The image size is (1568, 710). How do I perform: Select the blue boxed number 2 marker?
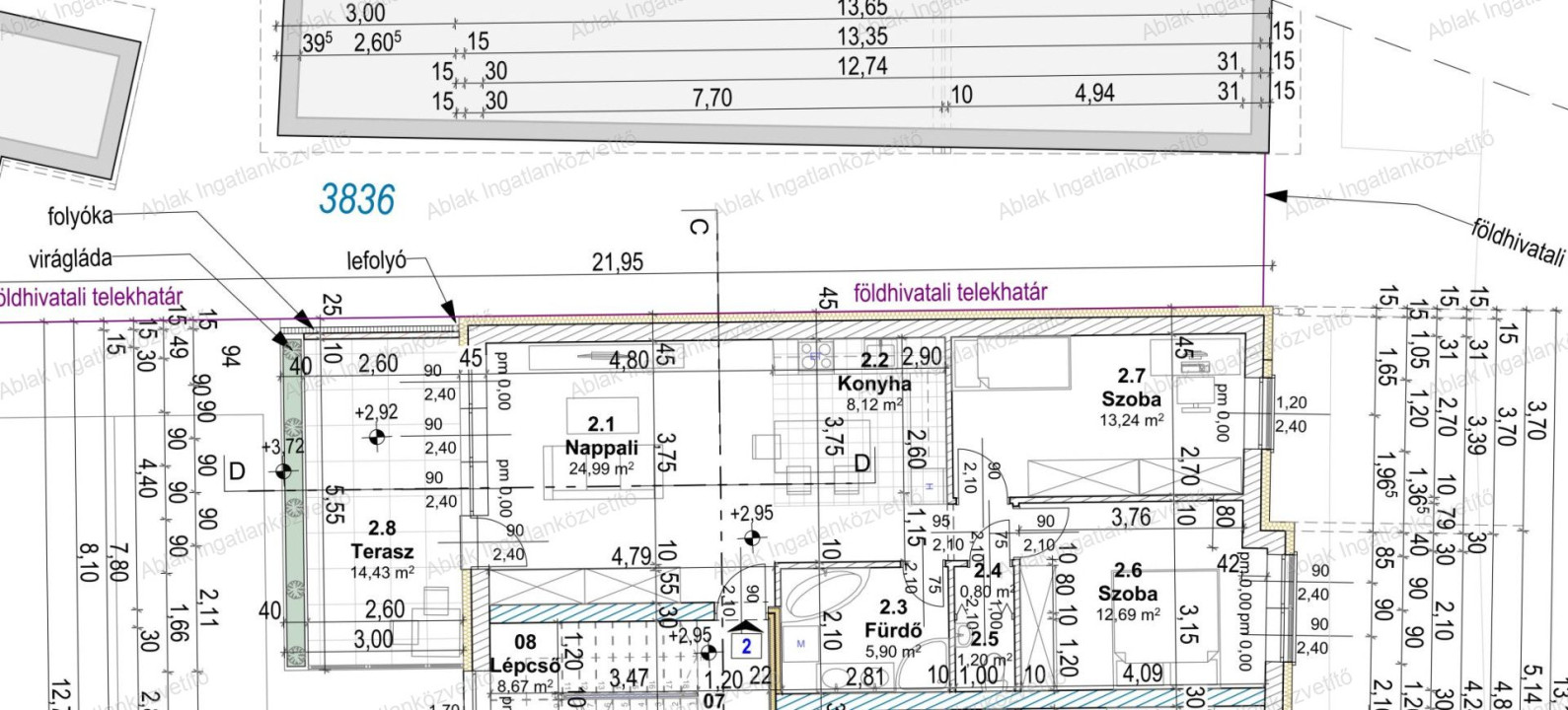point(747,647)
